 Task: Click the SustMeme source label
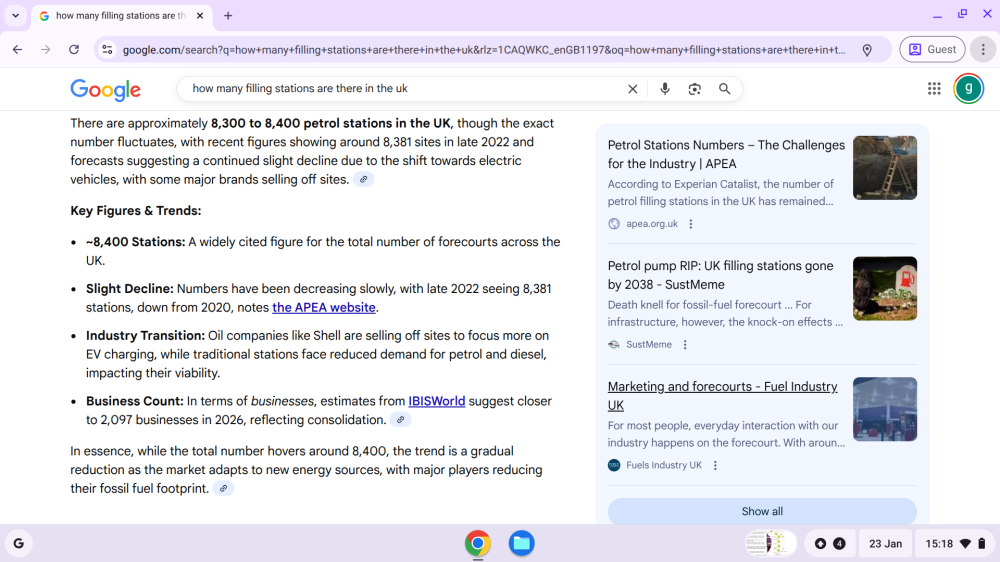[649, 344]
